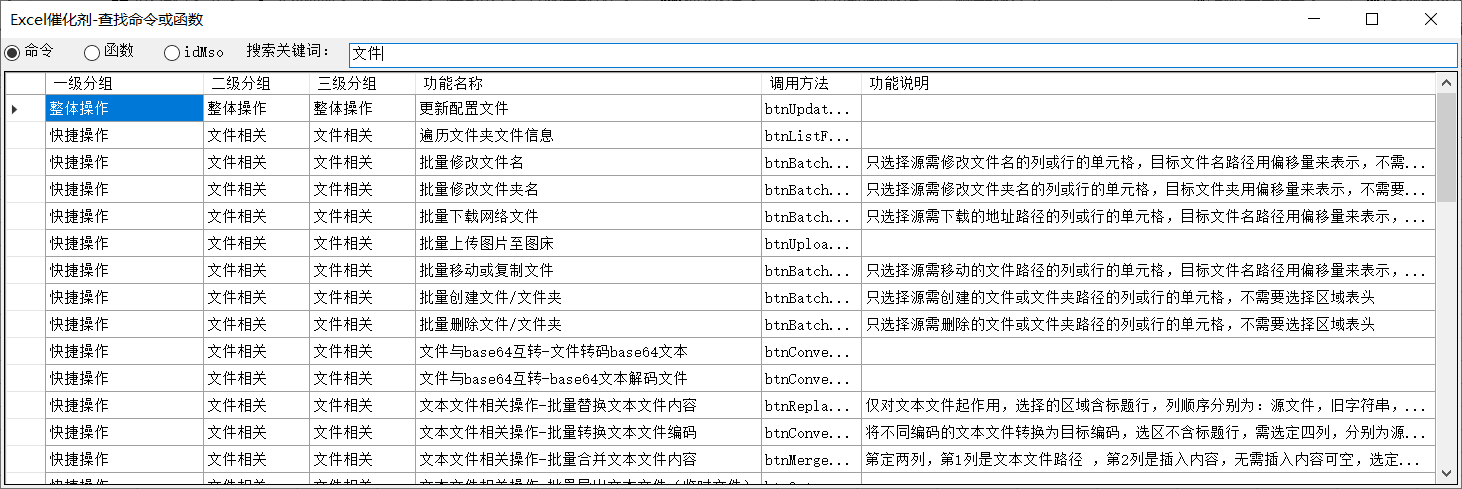This screenshot has width=1462, height=489.
Task: Click the scrollbar up arrow
Action: pos(1446,83)
